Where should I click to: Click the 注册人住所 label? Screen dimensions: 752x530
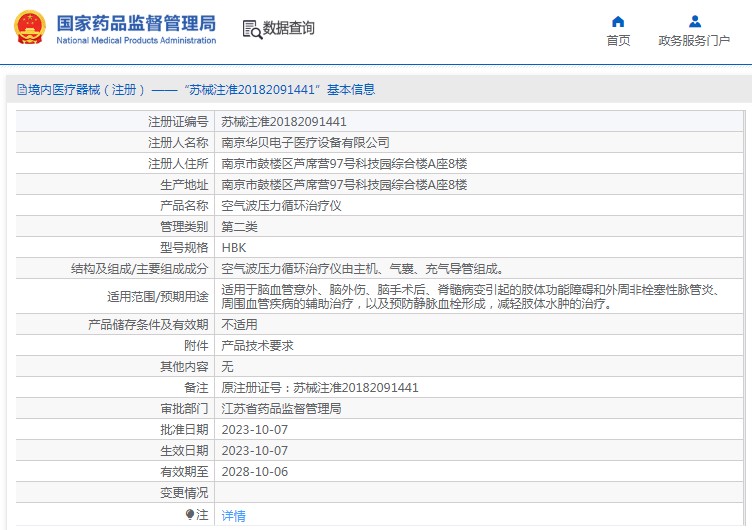tap(178, 164)
